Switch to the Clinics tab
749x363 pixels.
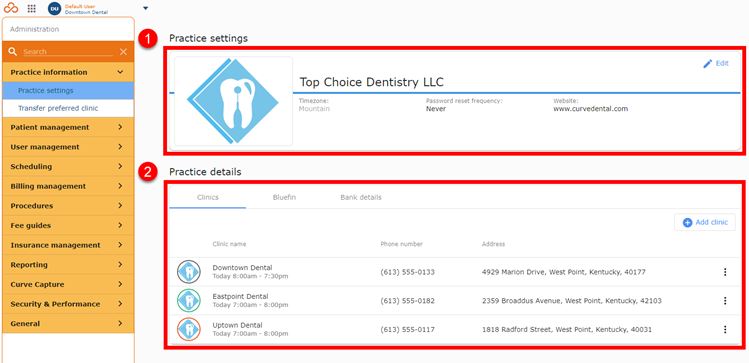click(208, 197)
